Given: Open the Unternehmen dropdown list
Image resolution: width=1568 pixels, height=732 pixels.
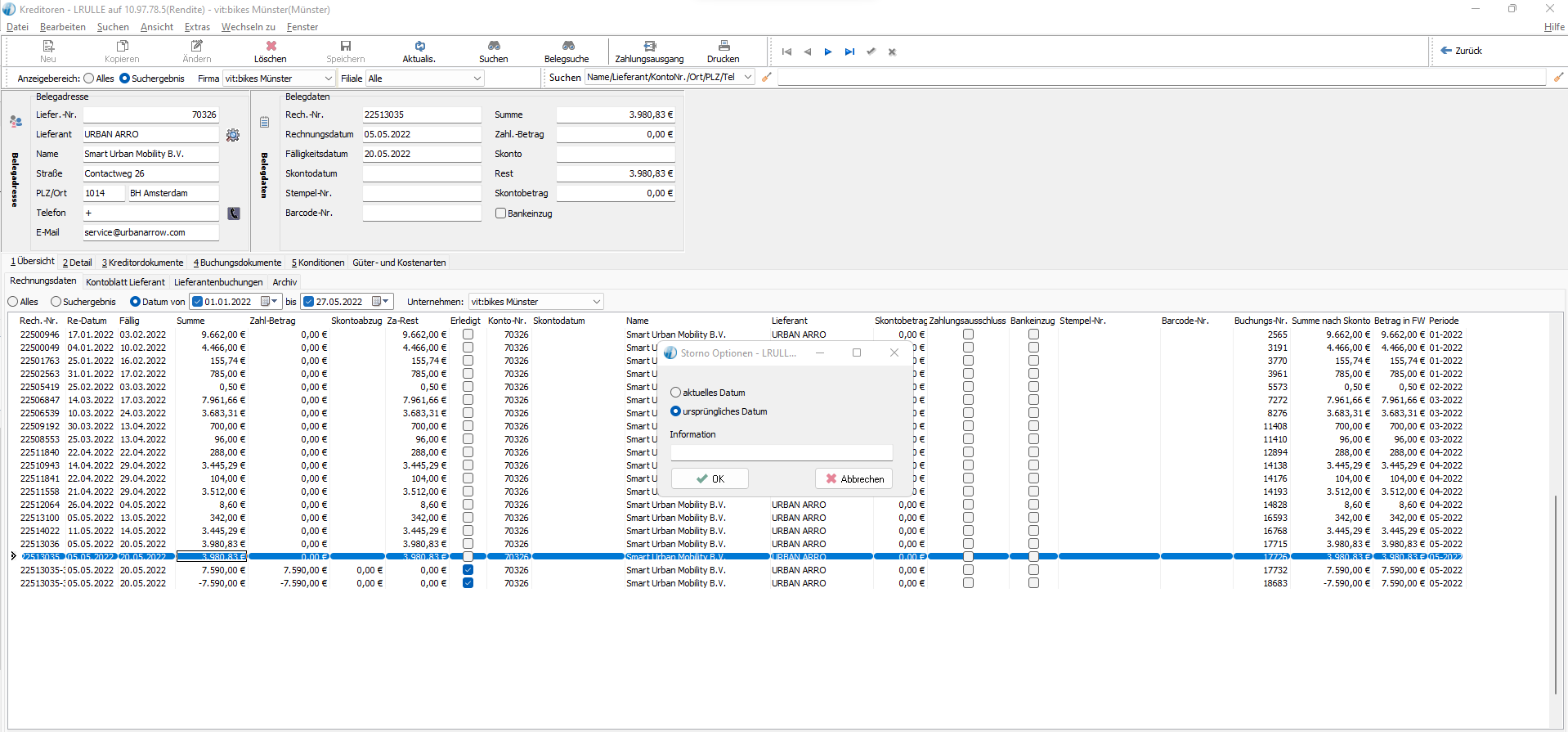Looking at the screenshot, I should [x=596, y=302].
